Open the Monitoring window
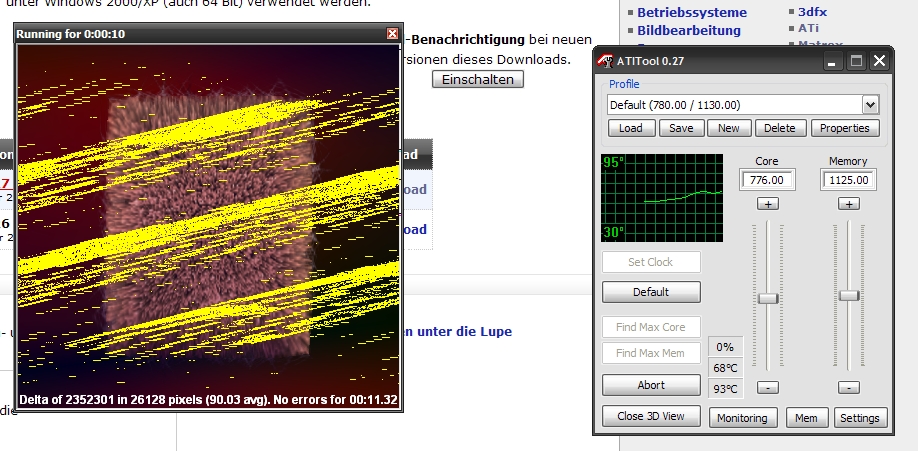918x451 pixels. point(742,418)
